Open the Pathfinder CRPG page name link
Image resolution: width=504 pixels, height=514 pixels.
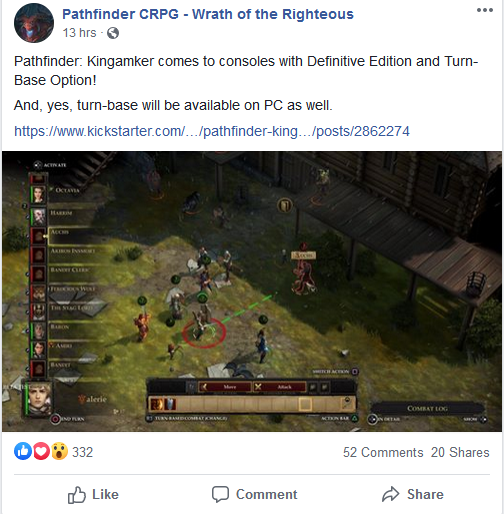coord(208,14)
